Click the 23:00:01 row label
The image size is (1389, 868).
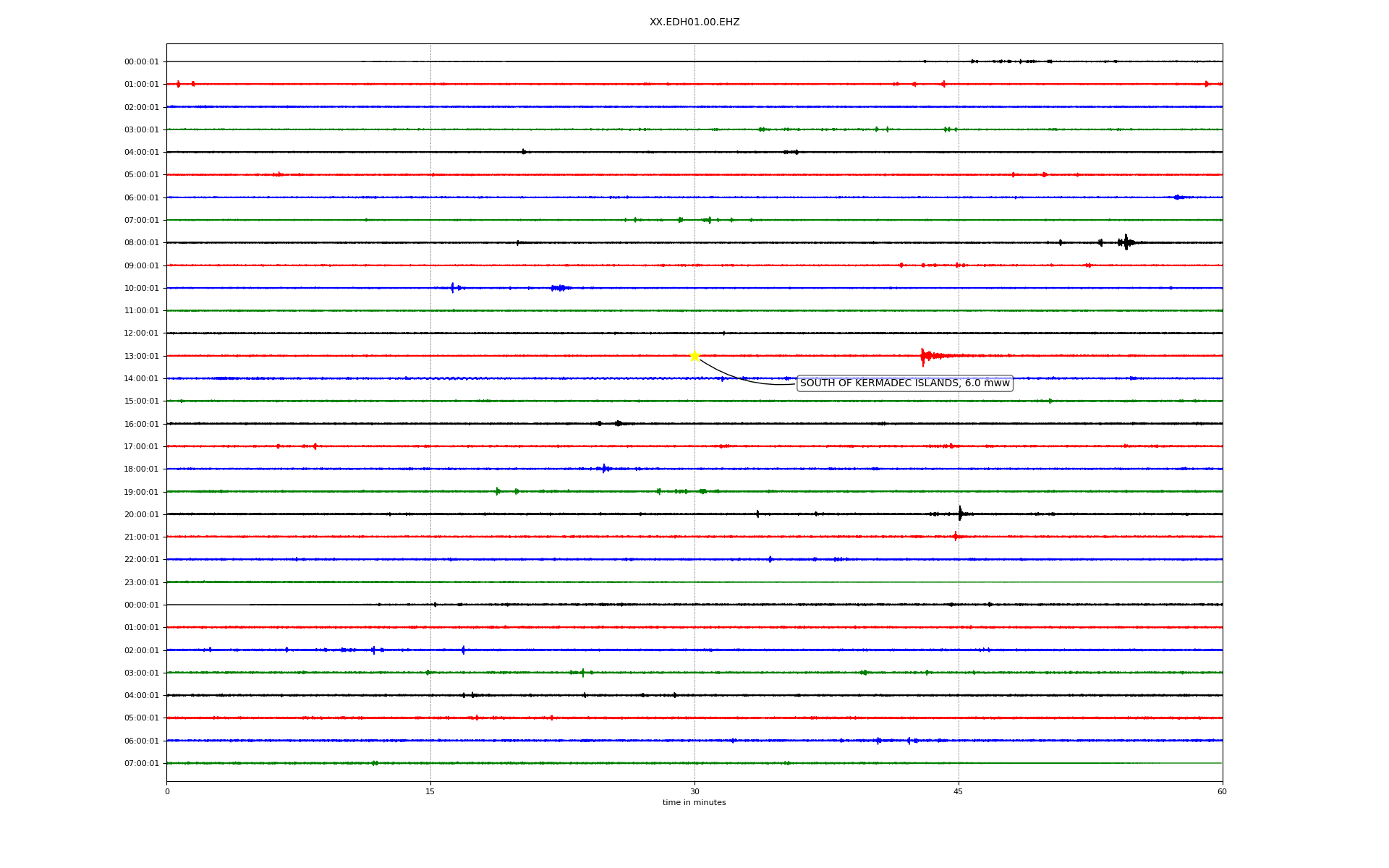[x=141, y=582]
